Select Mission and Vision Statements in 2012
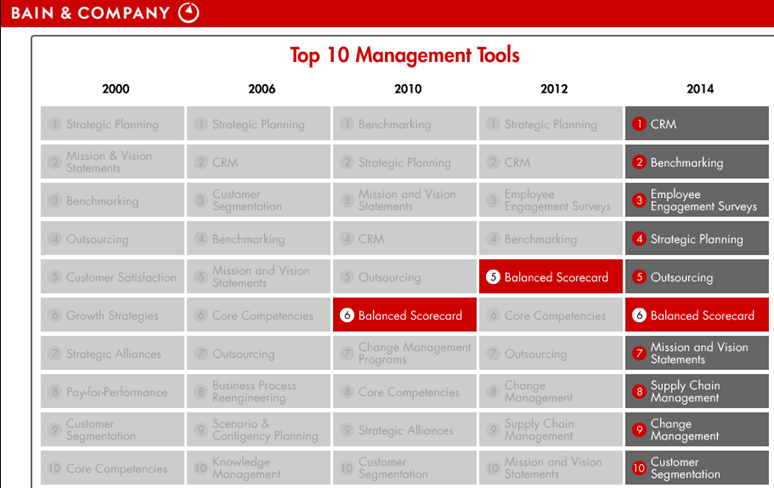774x488 pixels. coord(551,468)
